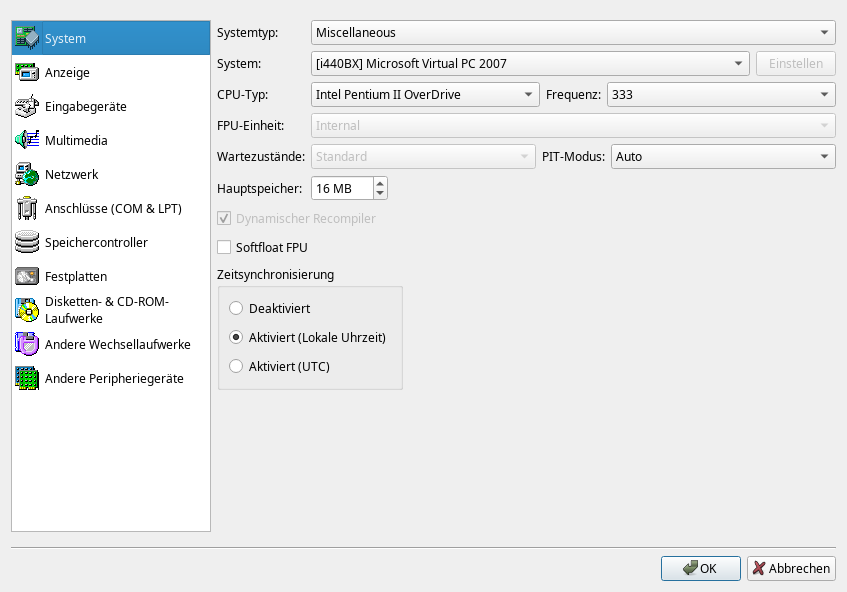Viewport: 847px width, 592px height.
Task: Select the Anschlüsse (COM & LPT) icon
Action: click(27, 208)
